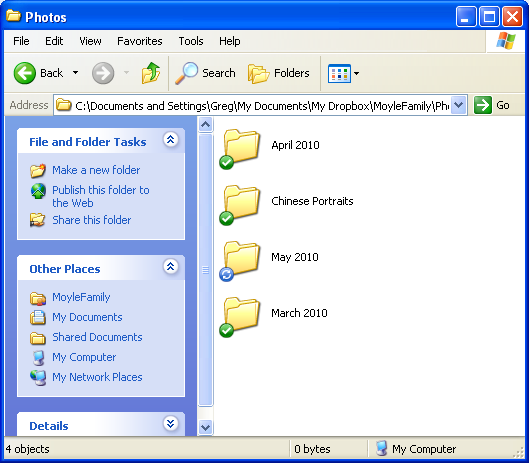Click the grey Forward arrow icon
Image resolution: width=529 pixels, height=463 pixels.
[x=103, y=73]
